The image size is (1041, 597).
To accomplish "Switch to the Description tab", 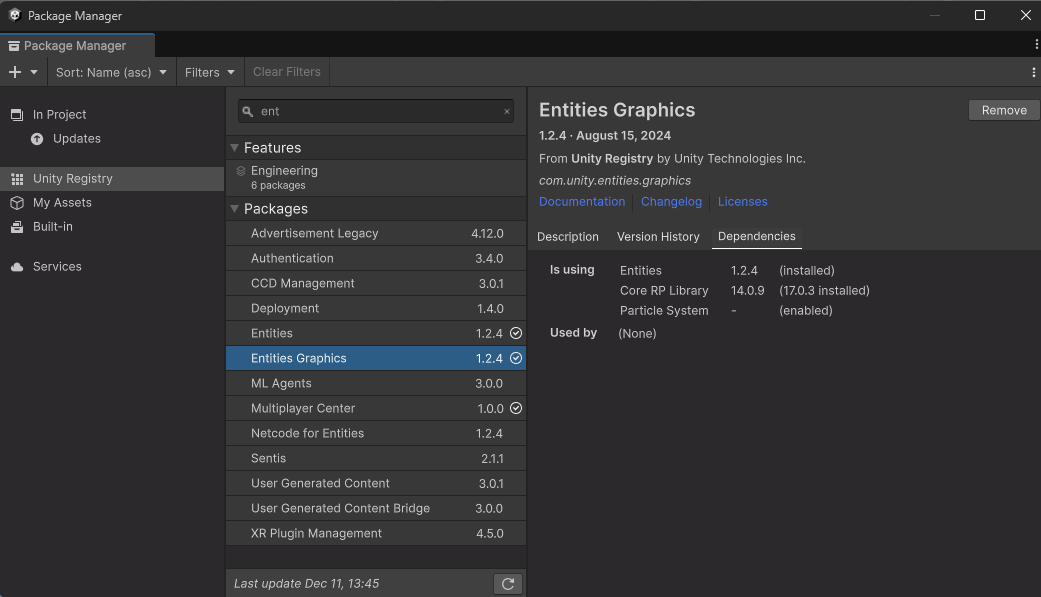I will tap(568, 237).
